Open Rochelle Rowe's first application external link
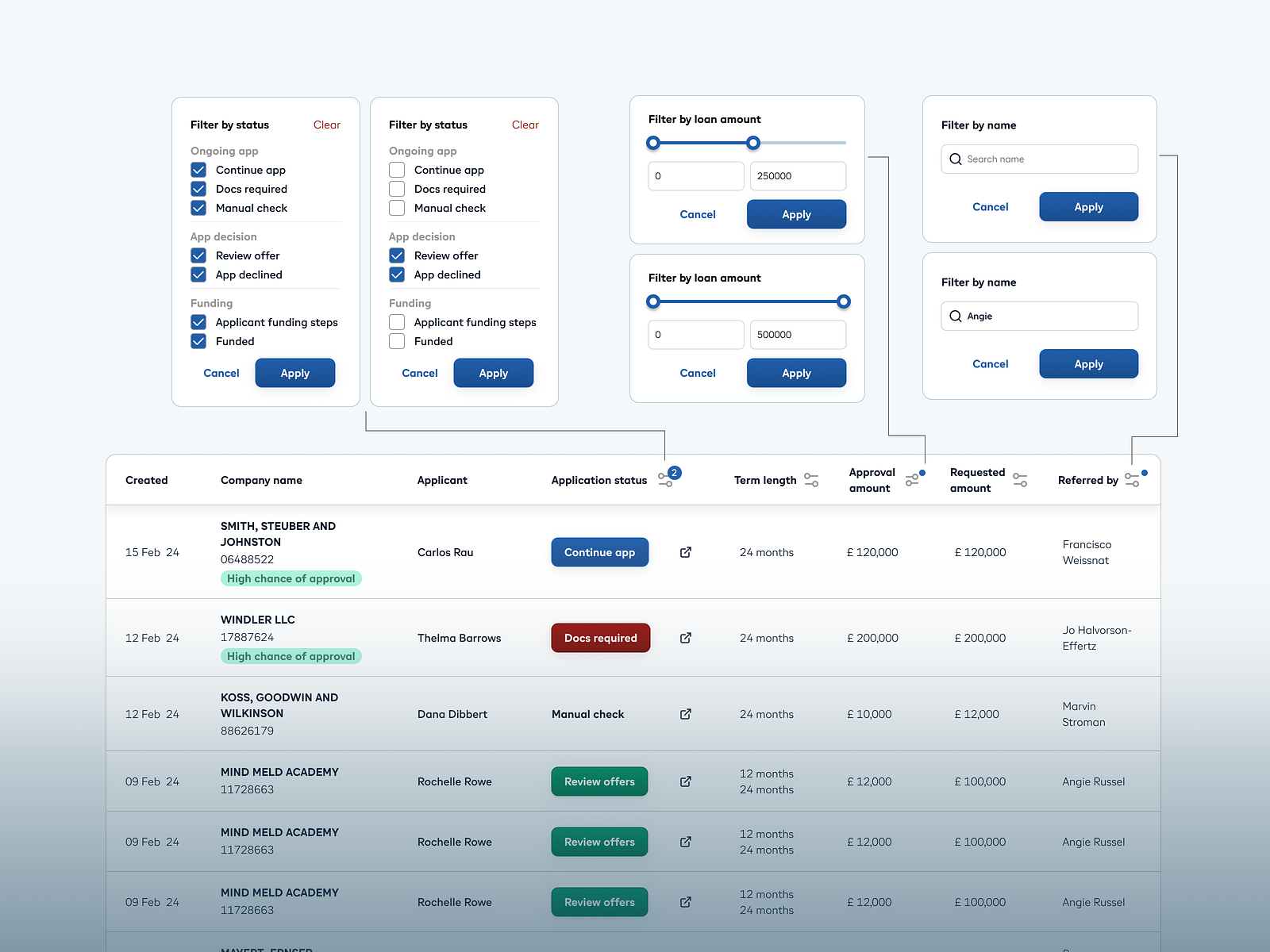 [685, 781]
